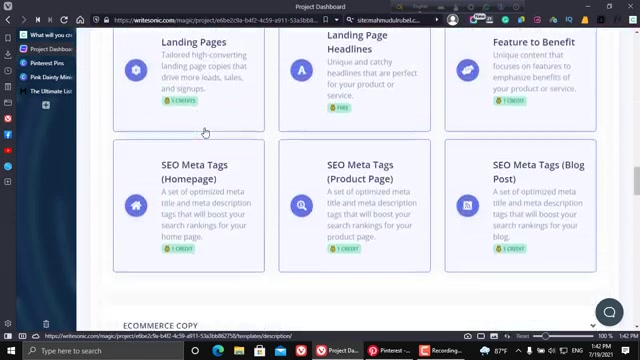Image resolution: width=640 pixels, height=360 pixels.
Task: Go to the browser home page
Action: click(80, 20)
